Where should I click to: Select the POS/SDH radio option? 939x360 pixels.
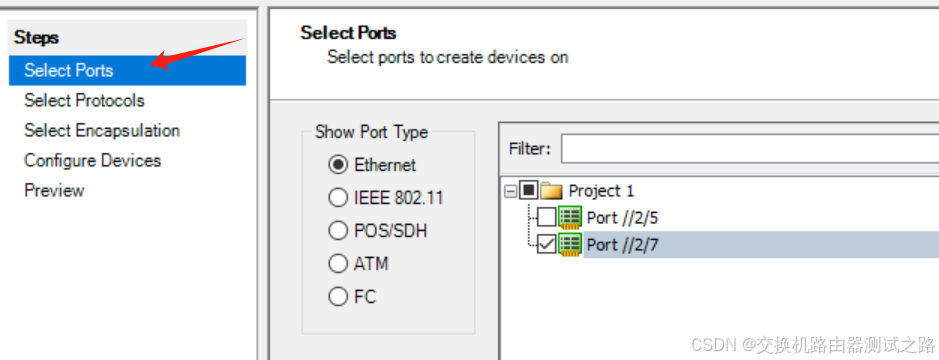(338, 231)
